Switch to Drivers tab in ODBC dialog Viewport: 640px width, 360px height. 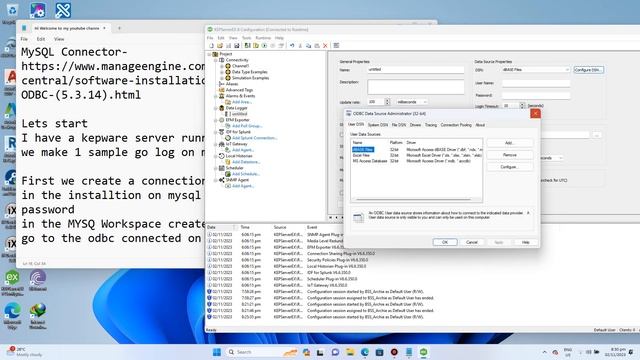point(415,125)
